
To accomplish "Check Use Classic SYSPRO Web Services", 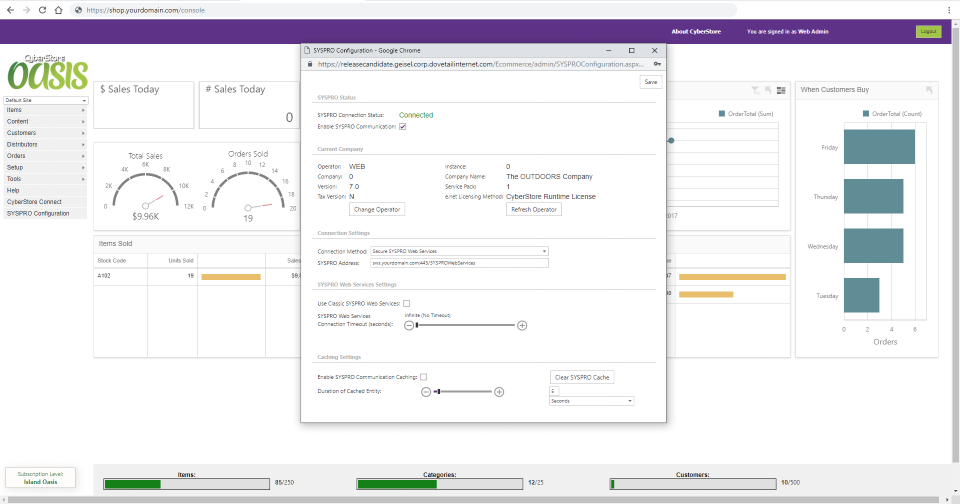I will click(407, 304).
